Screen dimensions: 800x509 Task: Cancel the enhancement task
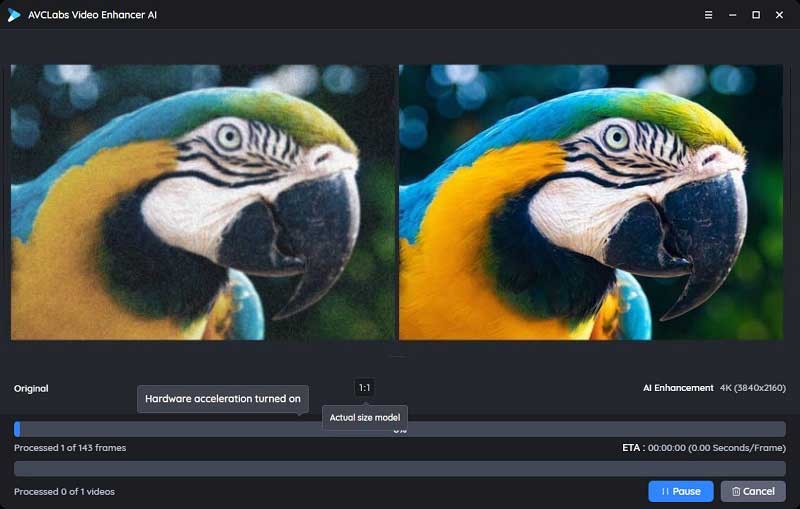click(x=753, y=491)
